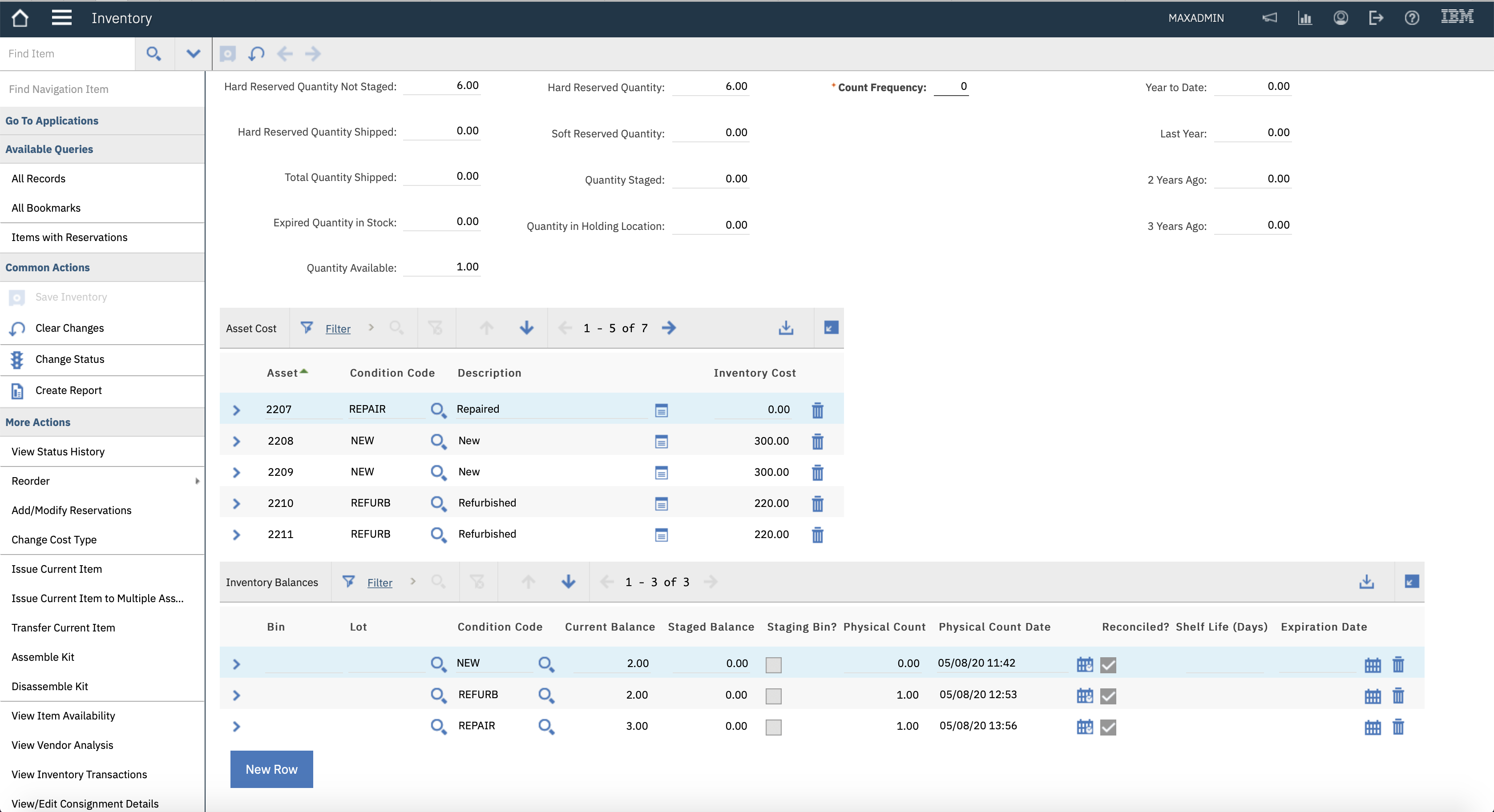Toggle Staging Bin checkbox for REPAIR balance

[x=773, y=727]
